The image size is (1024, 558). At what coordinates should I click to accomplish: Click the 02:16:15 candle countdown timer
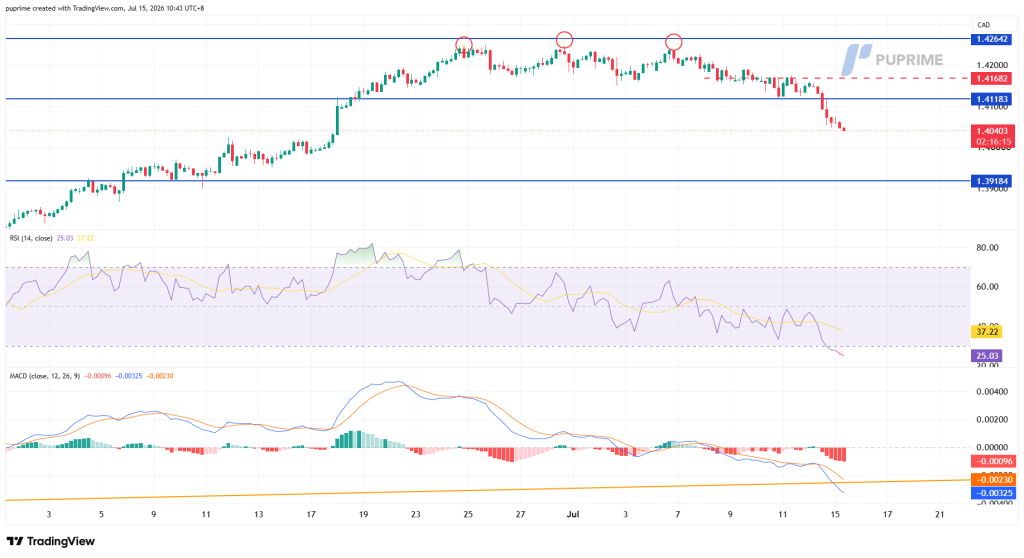pos(993,141)
